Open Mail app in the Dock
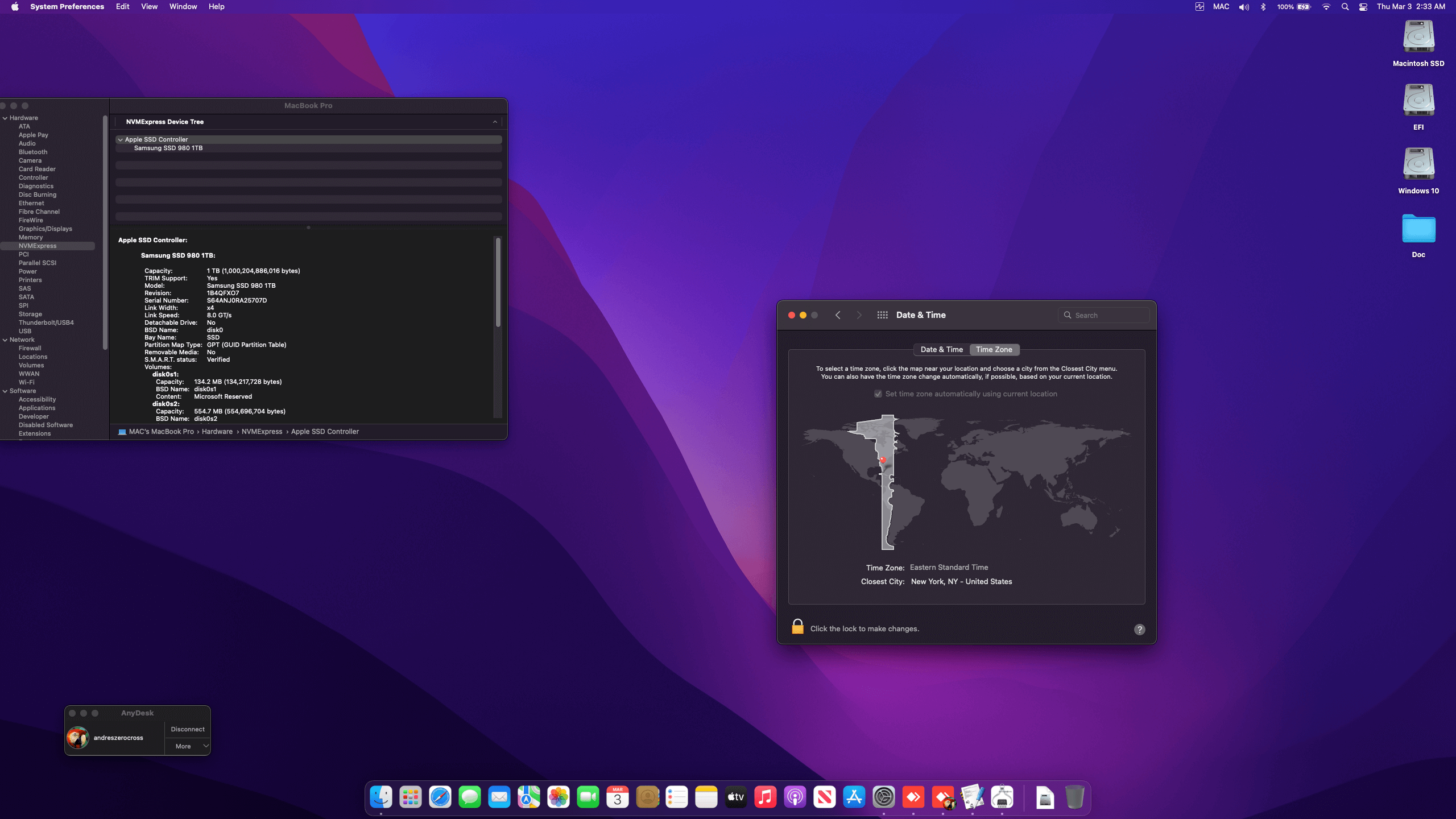 [499, 797]
